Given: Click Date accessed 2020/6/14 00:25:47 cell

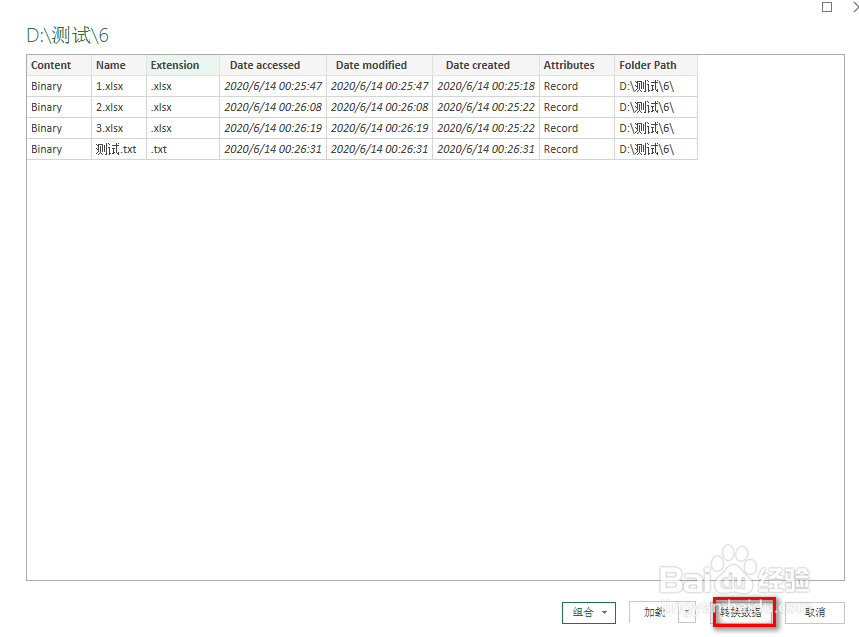Looking at the screenshot, I should click(x=273, y=87).
